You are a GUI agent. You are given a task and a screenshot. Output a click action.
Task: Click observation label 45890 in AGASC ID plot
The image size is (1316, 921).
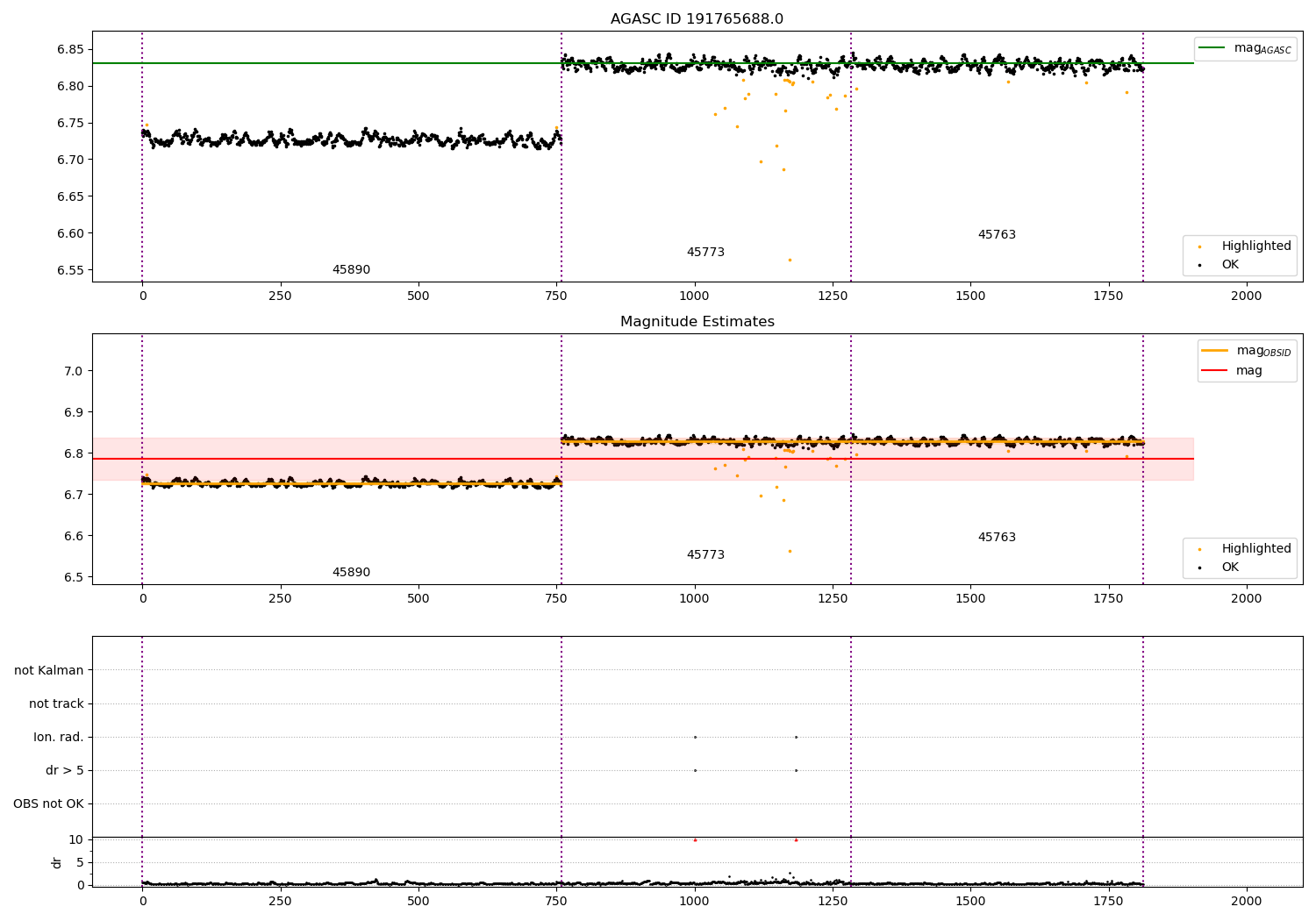tap(351, 270)
